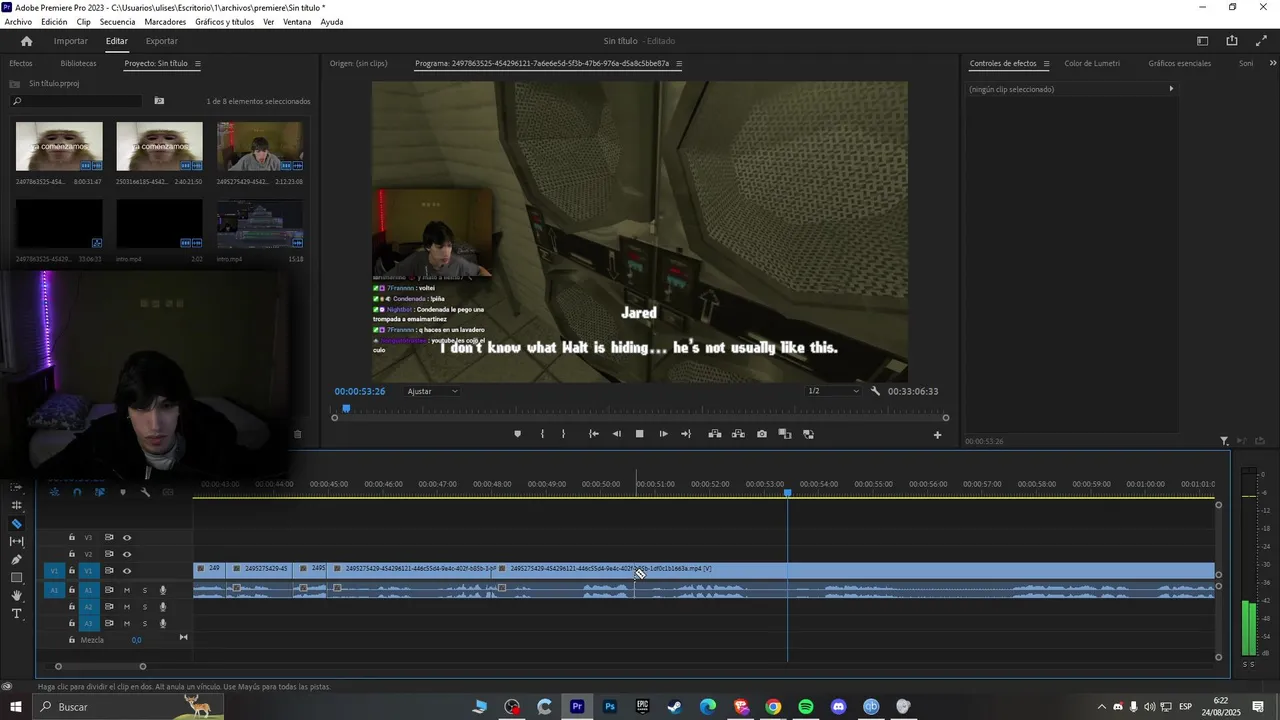Stop playback in Program monitor

[x=639, y=434]
